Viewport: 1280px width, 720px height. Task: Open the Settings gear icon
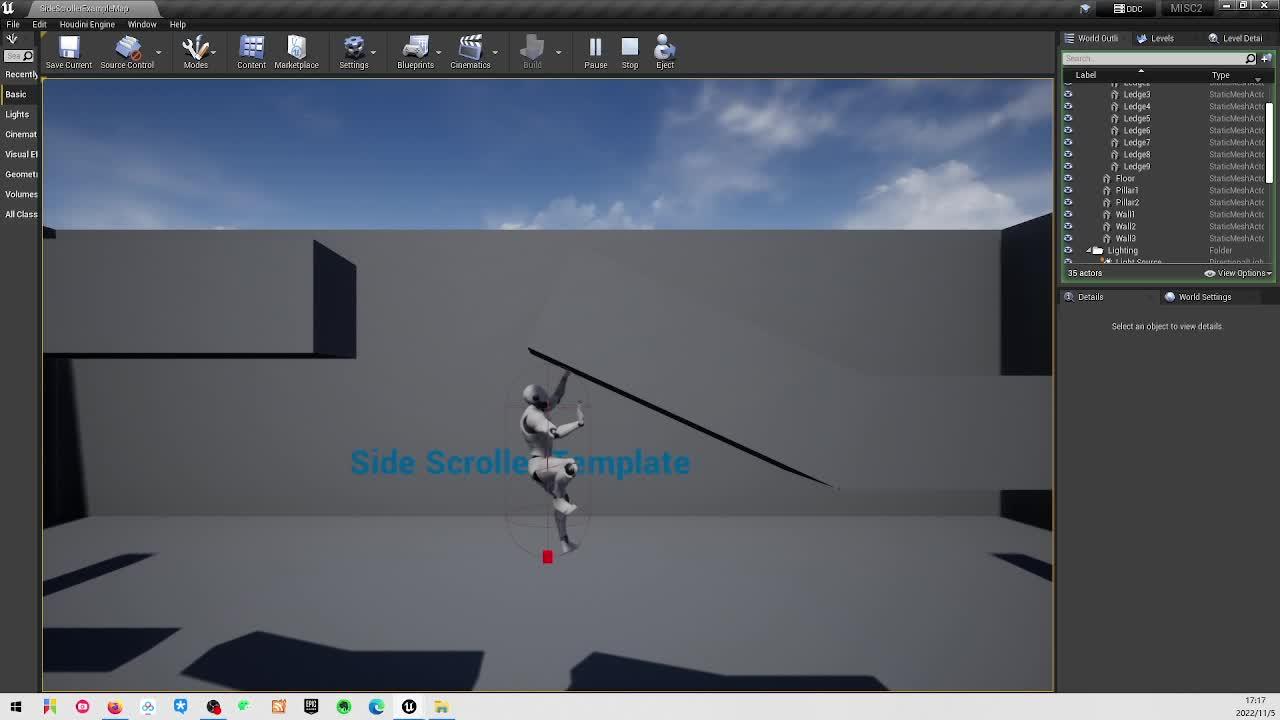(353, 52)
